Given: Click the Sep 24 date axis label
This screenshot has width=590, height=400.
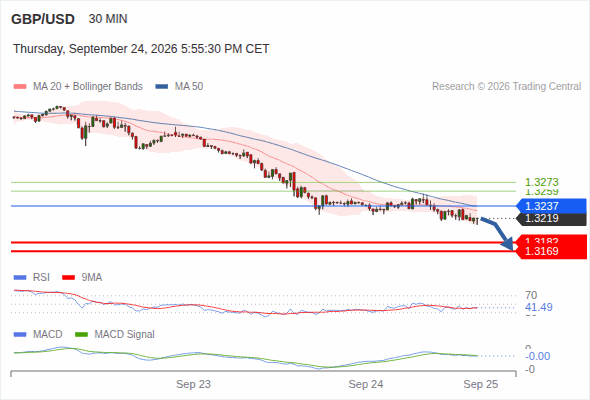Looking at the screenshot, I should coord(366,384).
